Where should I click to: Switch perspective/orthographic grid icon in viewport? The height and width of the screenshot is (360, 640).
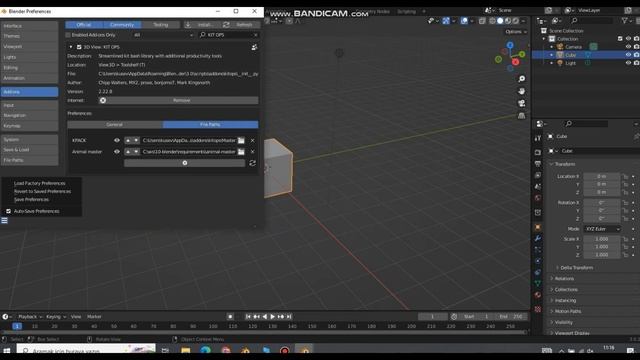pos(521,116)
